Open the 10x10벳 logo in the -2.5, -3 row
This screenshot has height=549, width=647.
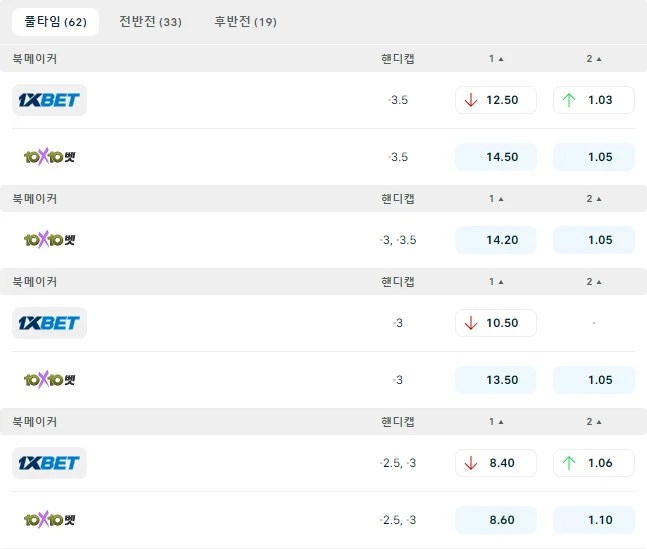[x=49, y=520]
